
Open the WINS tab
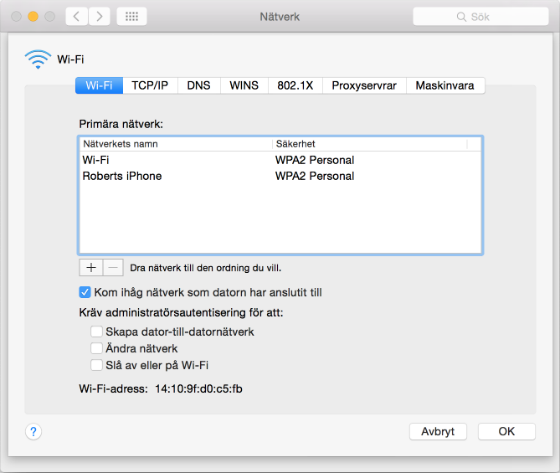(244, 86)
